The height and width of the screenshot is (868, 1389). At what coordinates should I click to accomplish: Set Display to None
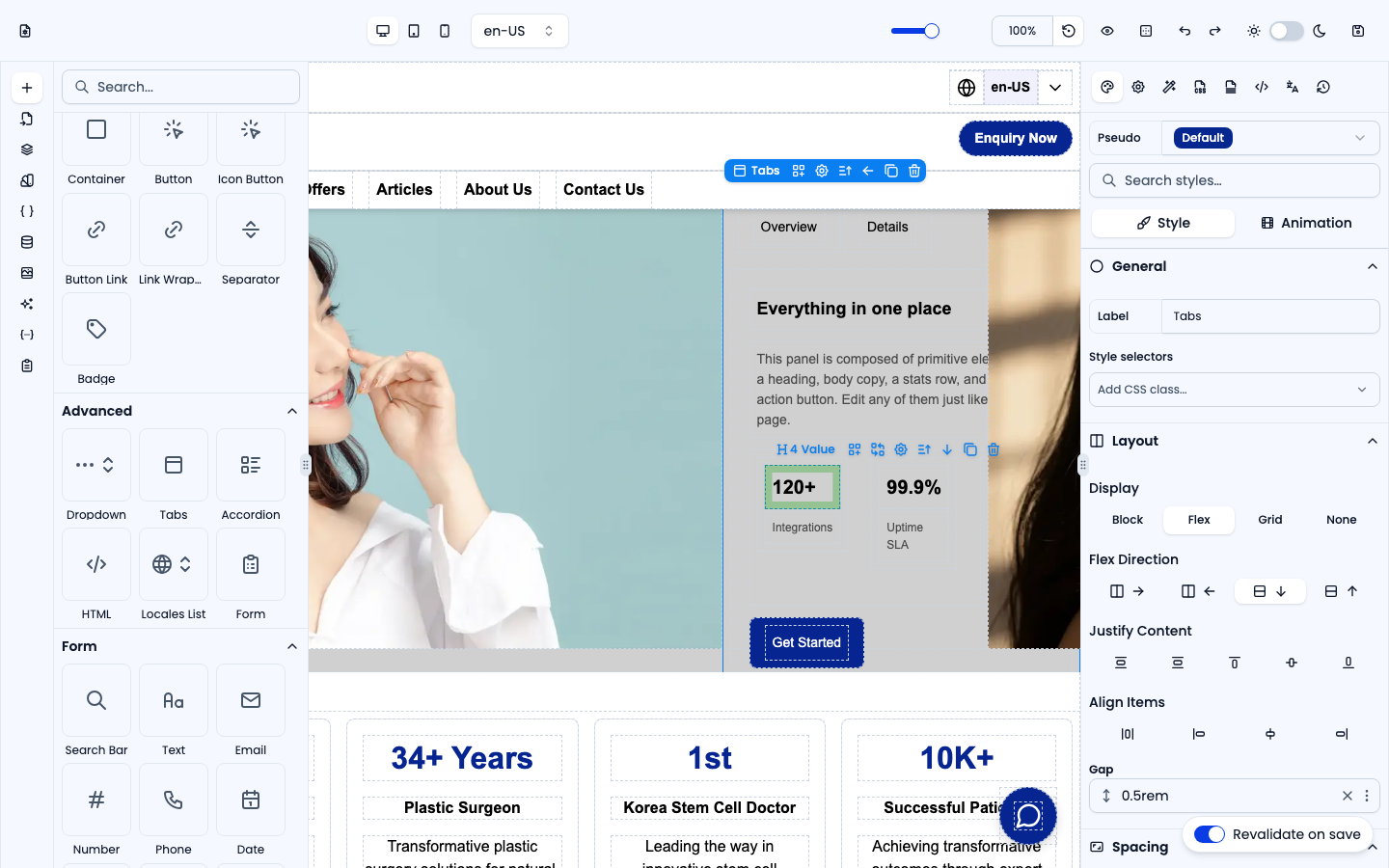[1341, 520]
